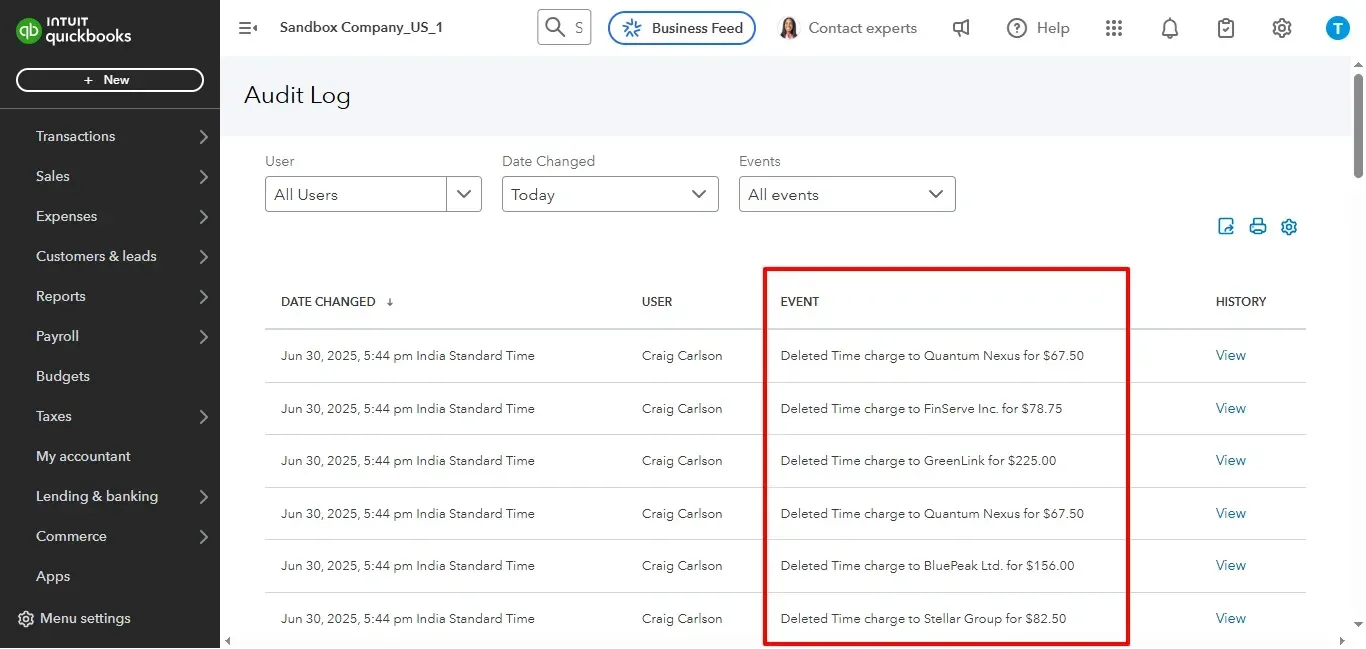This screenshot has height=649, width=1366.
Task: Click the Menu settings gear
Action: pos(26,618)
